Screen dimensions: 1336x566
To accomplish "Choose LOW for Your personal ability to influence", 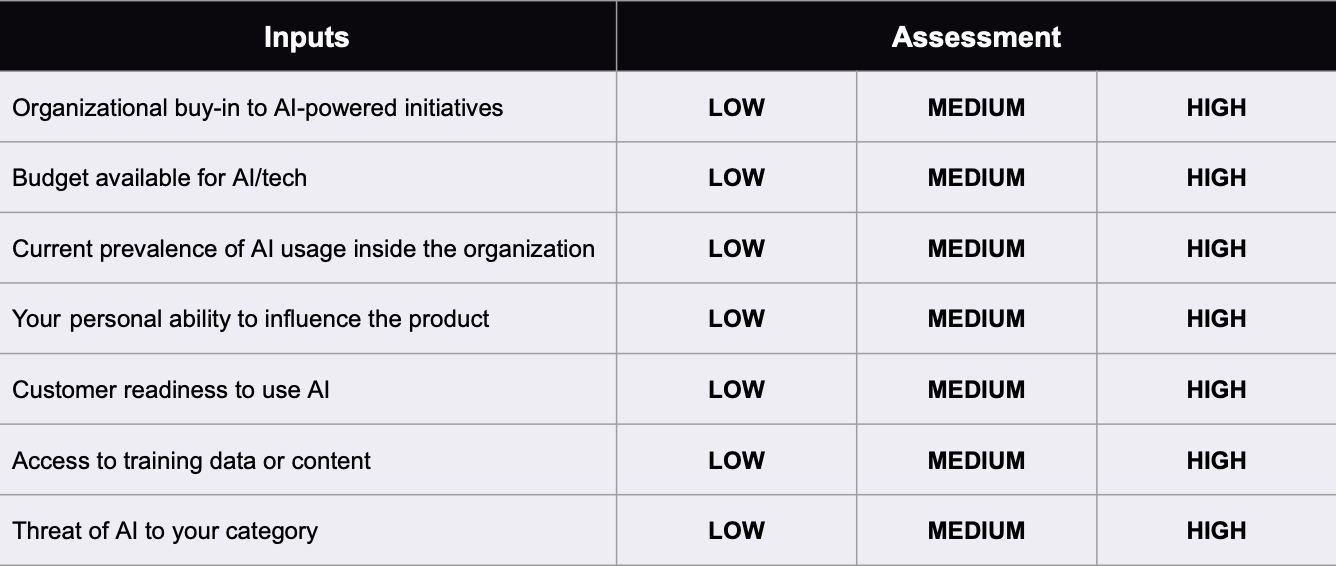I will (x=736, y=318).
